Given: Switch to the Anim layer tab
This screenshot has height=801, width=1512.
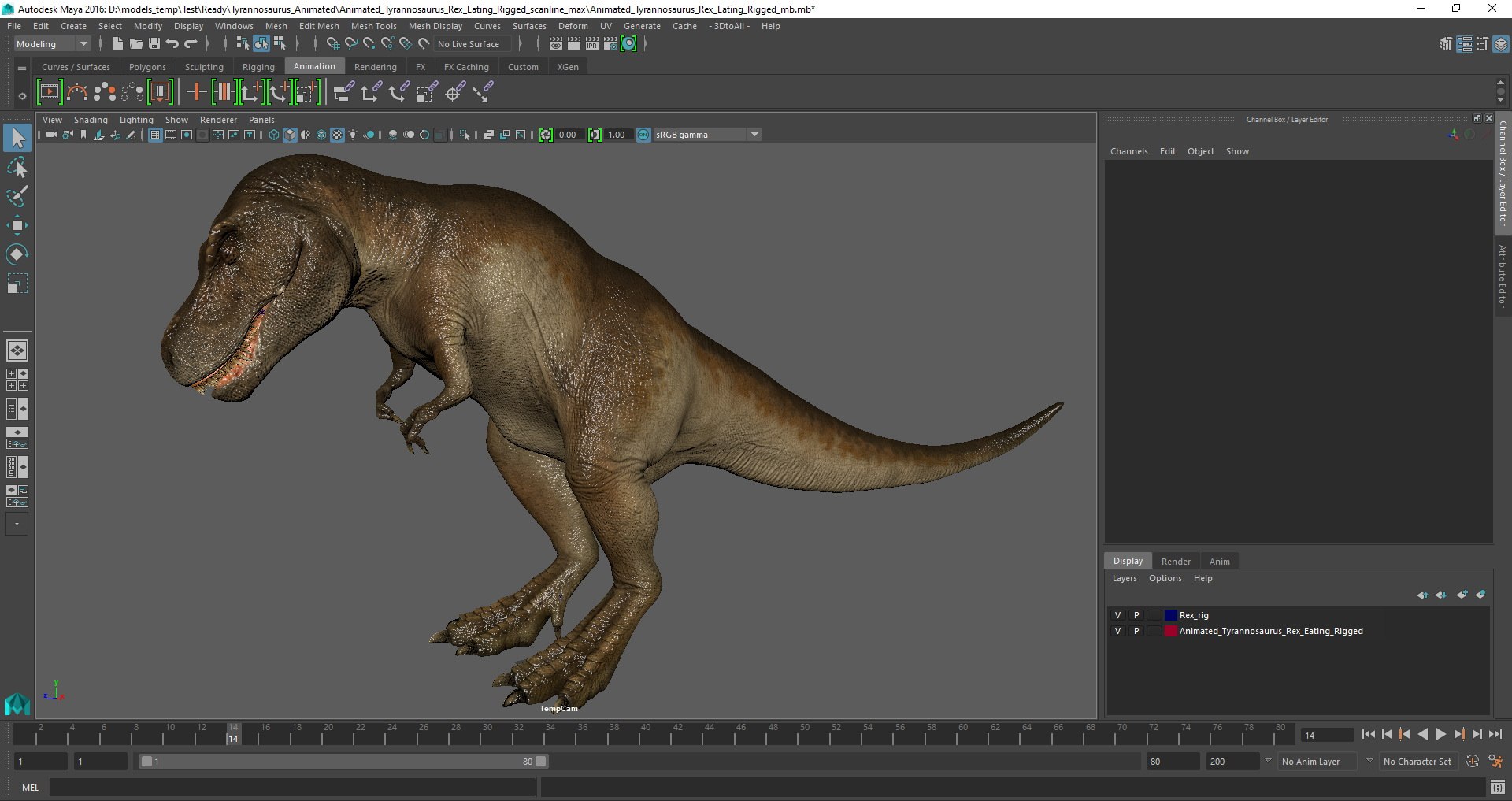Looking at the screenshot, I should click(x=1219, y=562).
